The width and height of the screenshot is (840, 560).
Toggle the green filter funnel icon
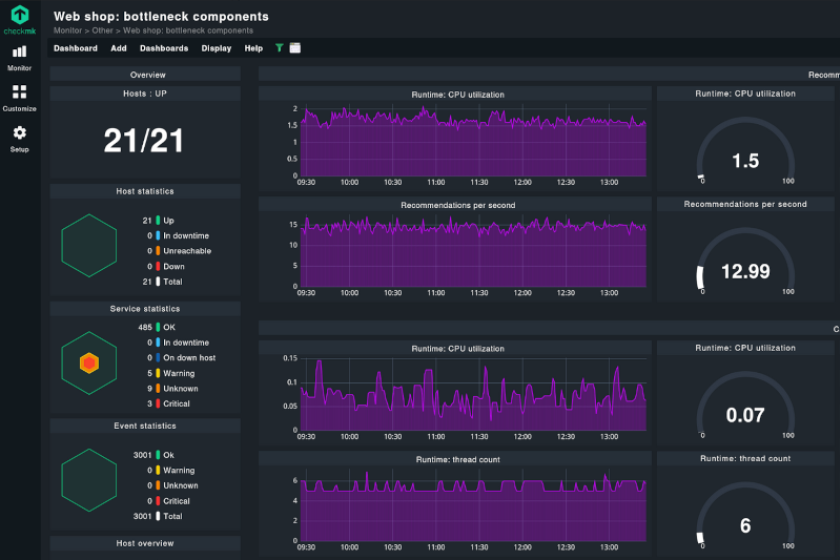point(279,48)
